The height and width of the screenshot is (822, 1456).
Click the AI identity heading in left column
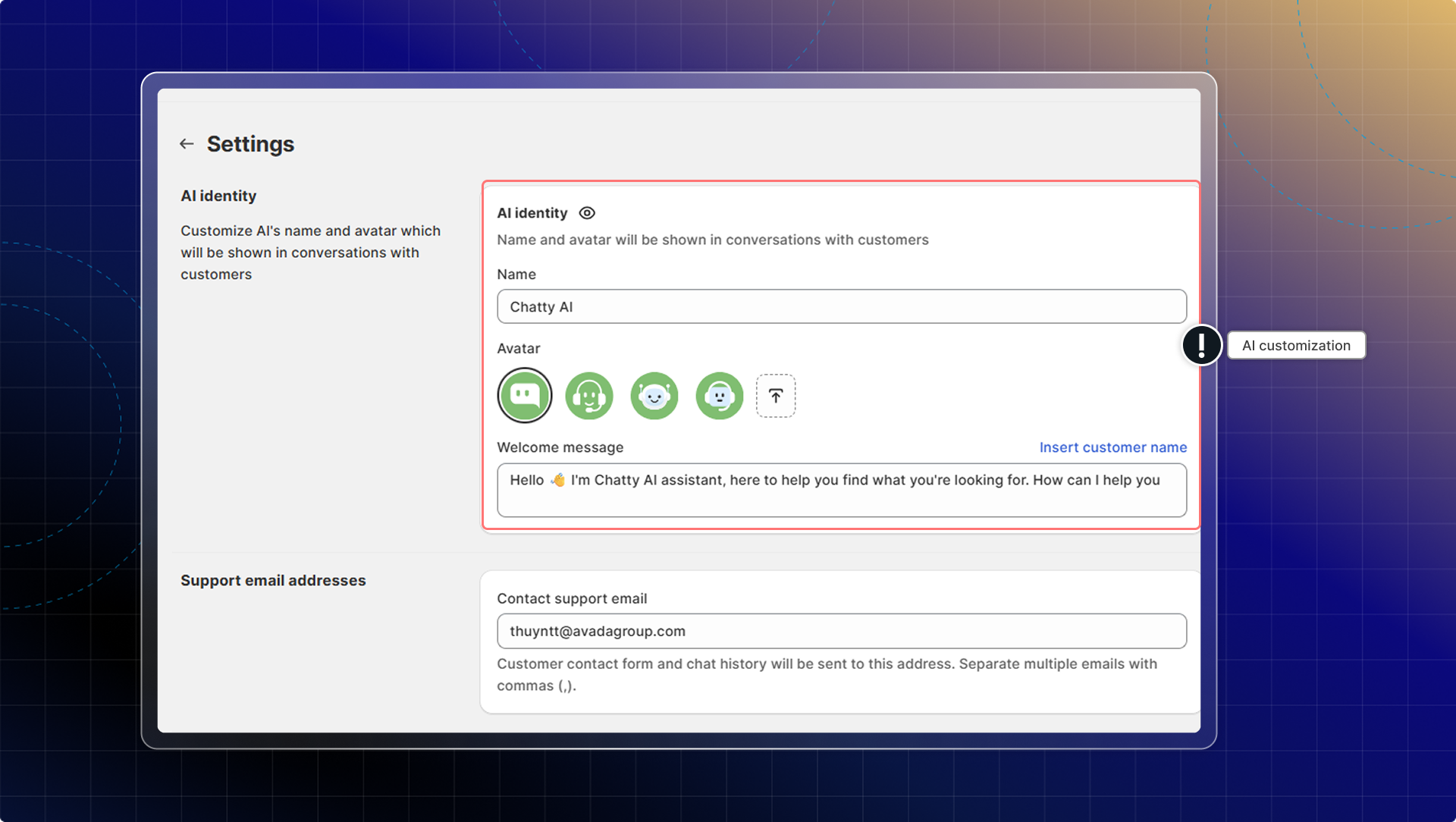pyautogui.click(x=218, y=196)
